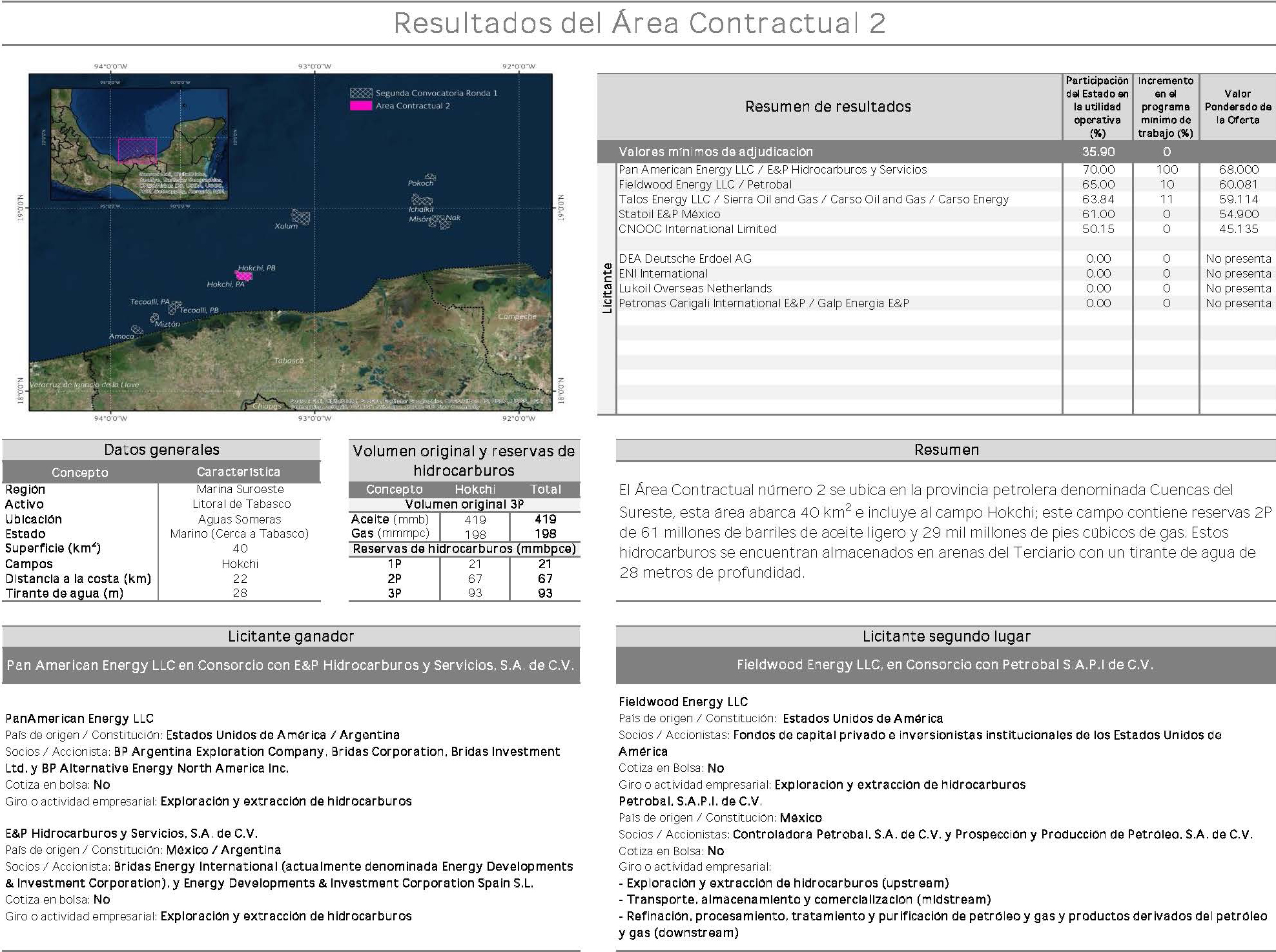Click the hatched Segunda Convocatoria legend symbol
The image size is (1276, 952).
(x=360, y=93)
